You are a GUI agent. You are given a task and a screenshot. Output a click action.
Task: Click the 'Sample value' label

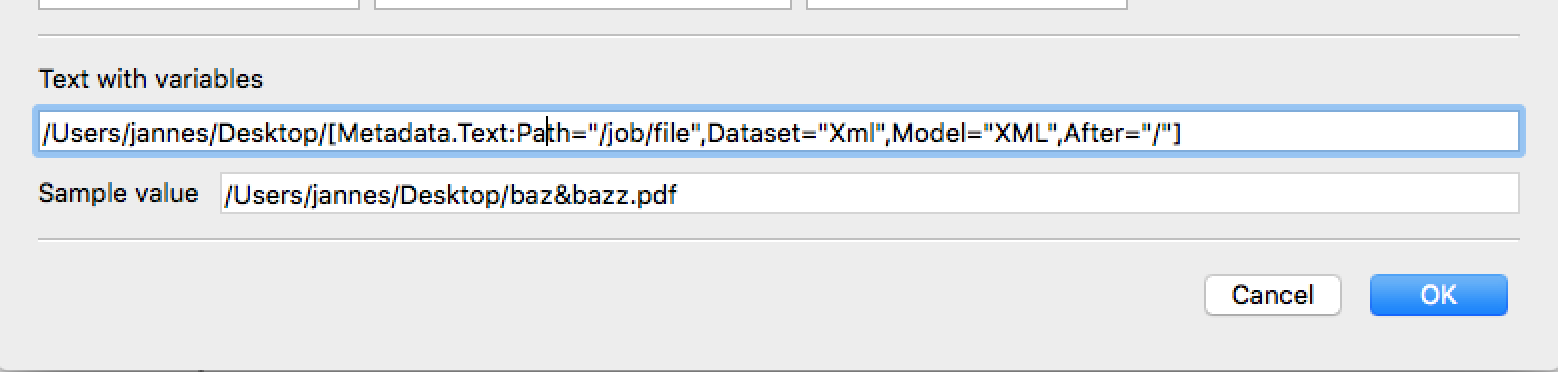point(118,193)
